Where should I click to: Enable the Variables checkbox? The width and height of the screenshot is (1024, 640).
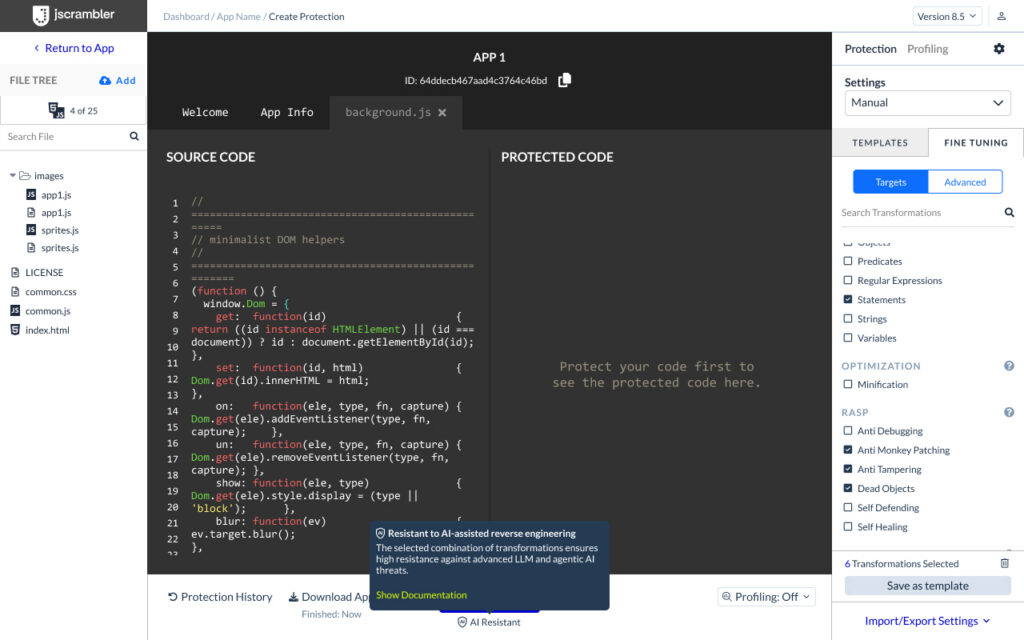pyautogui.click(x=848, y=338)
